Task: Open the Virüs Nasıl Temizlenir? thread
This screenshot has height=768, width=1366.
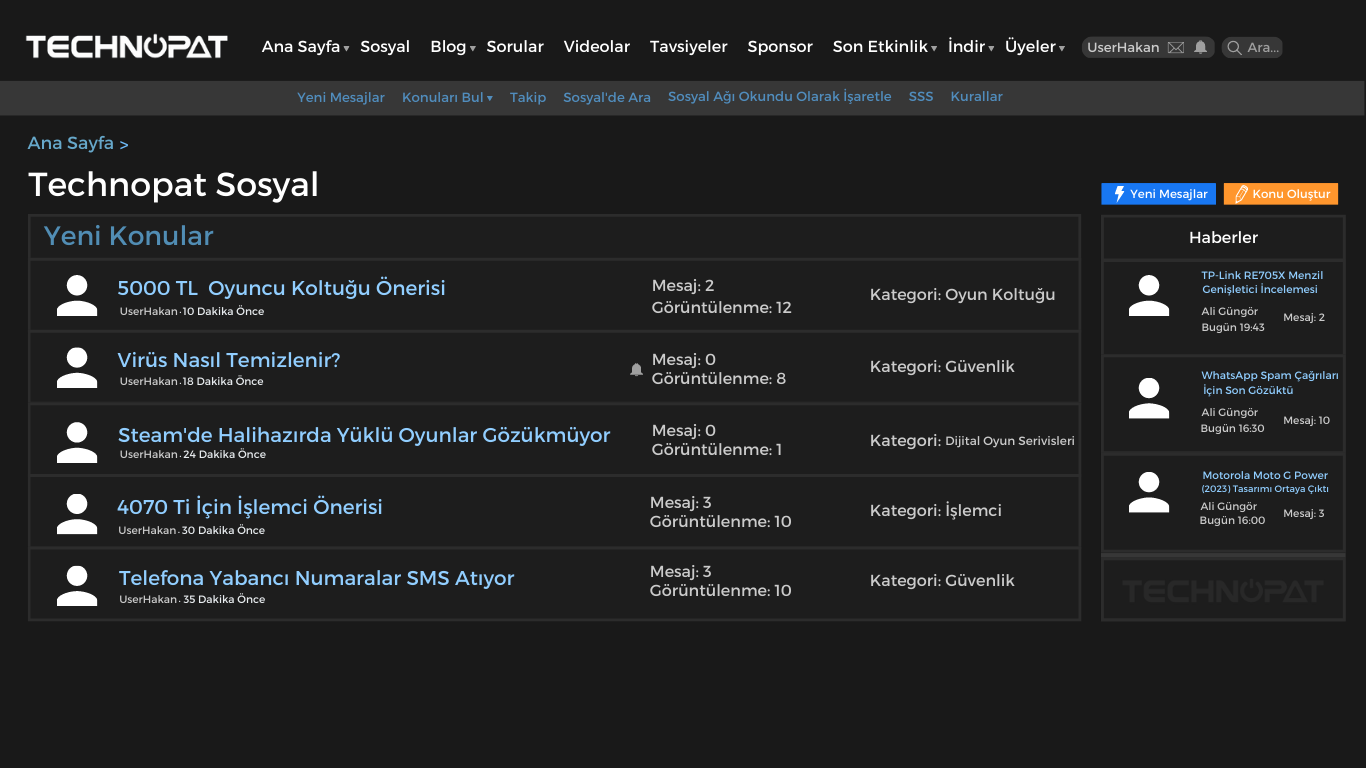Action: pyautogui.click(x=229, y=360)
